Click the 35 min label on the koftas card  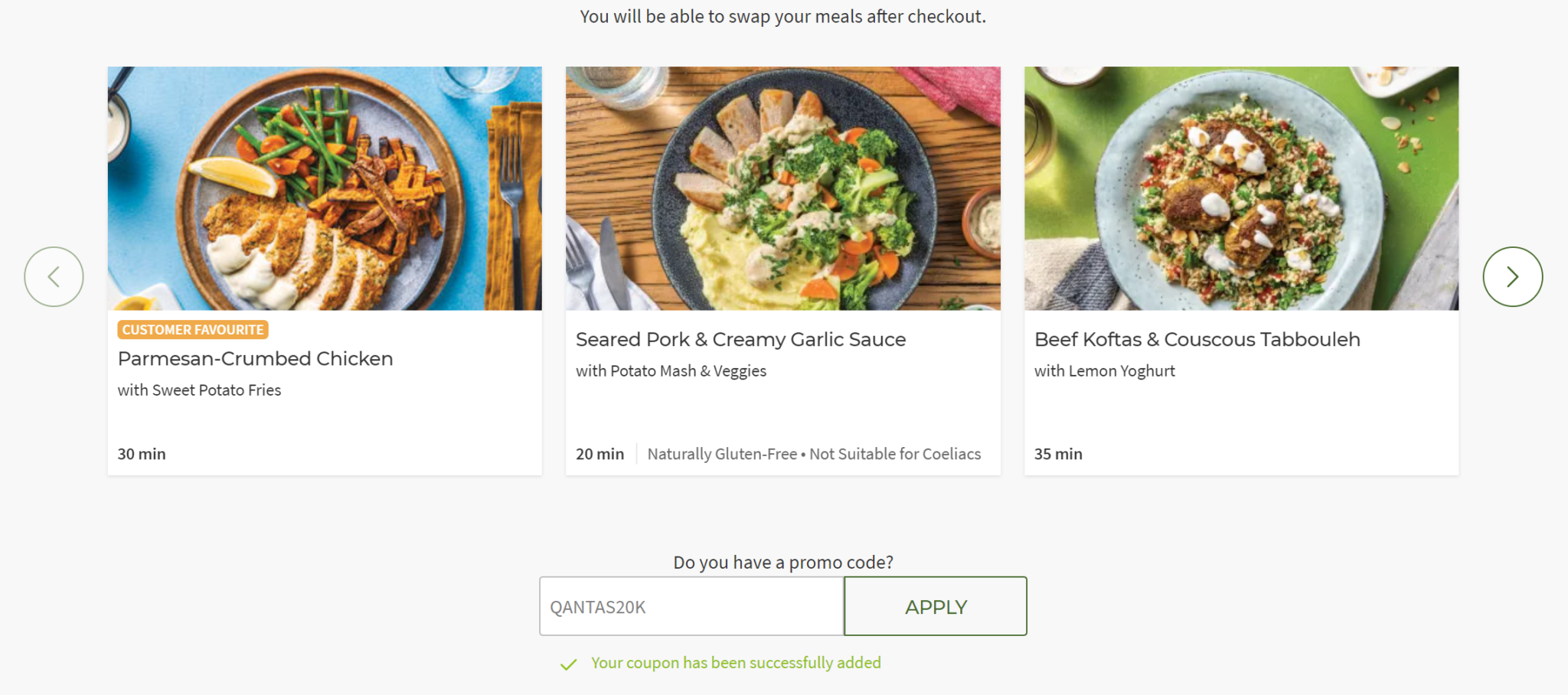coord(1057,453)
